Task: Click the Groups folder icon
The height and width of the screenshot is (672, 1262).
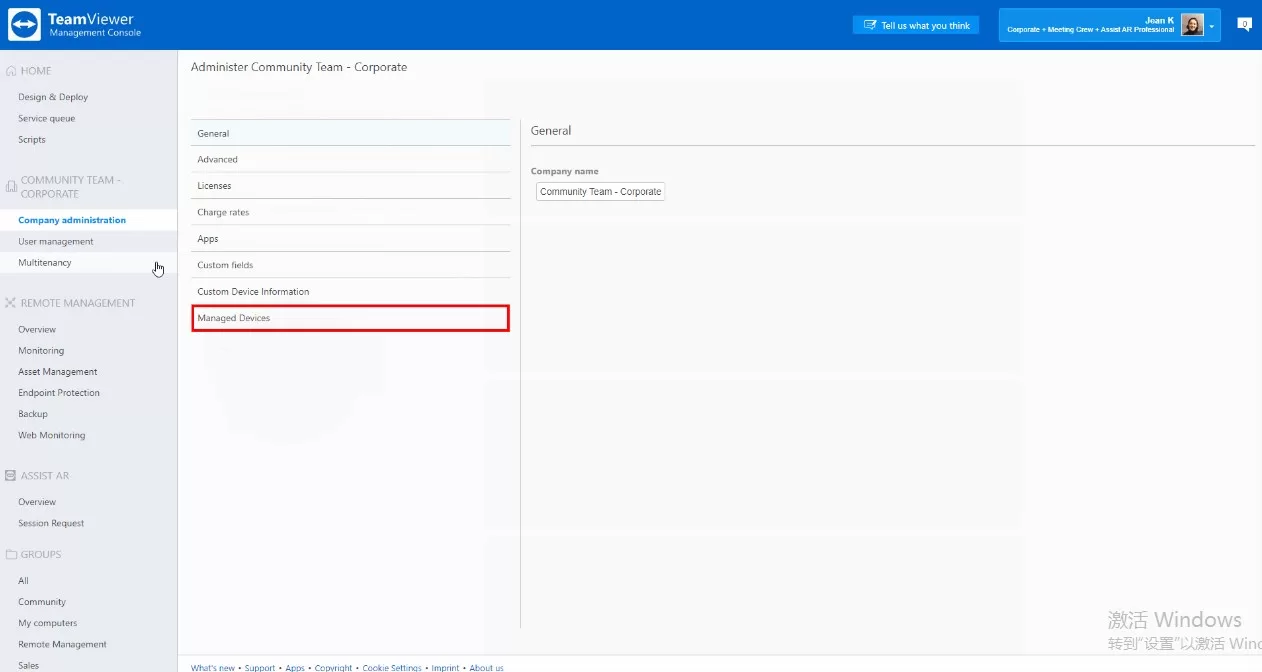Action: (x=11, y=555)
